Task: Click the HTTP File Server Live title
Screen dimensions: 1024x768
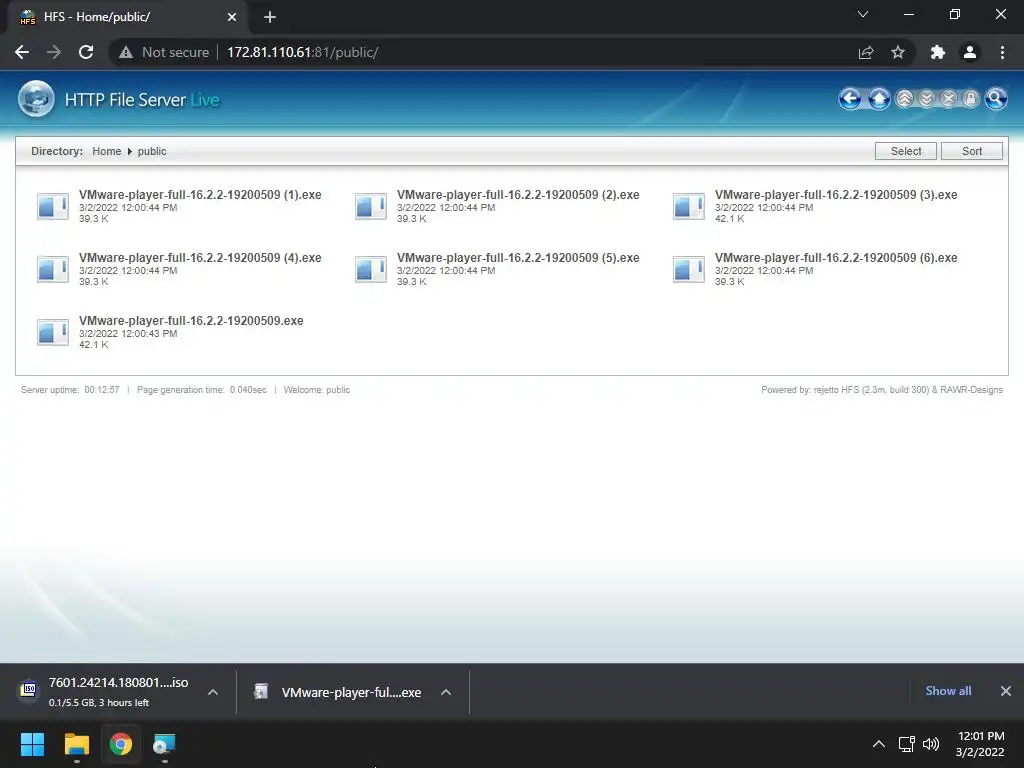Action: point(142,100)
